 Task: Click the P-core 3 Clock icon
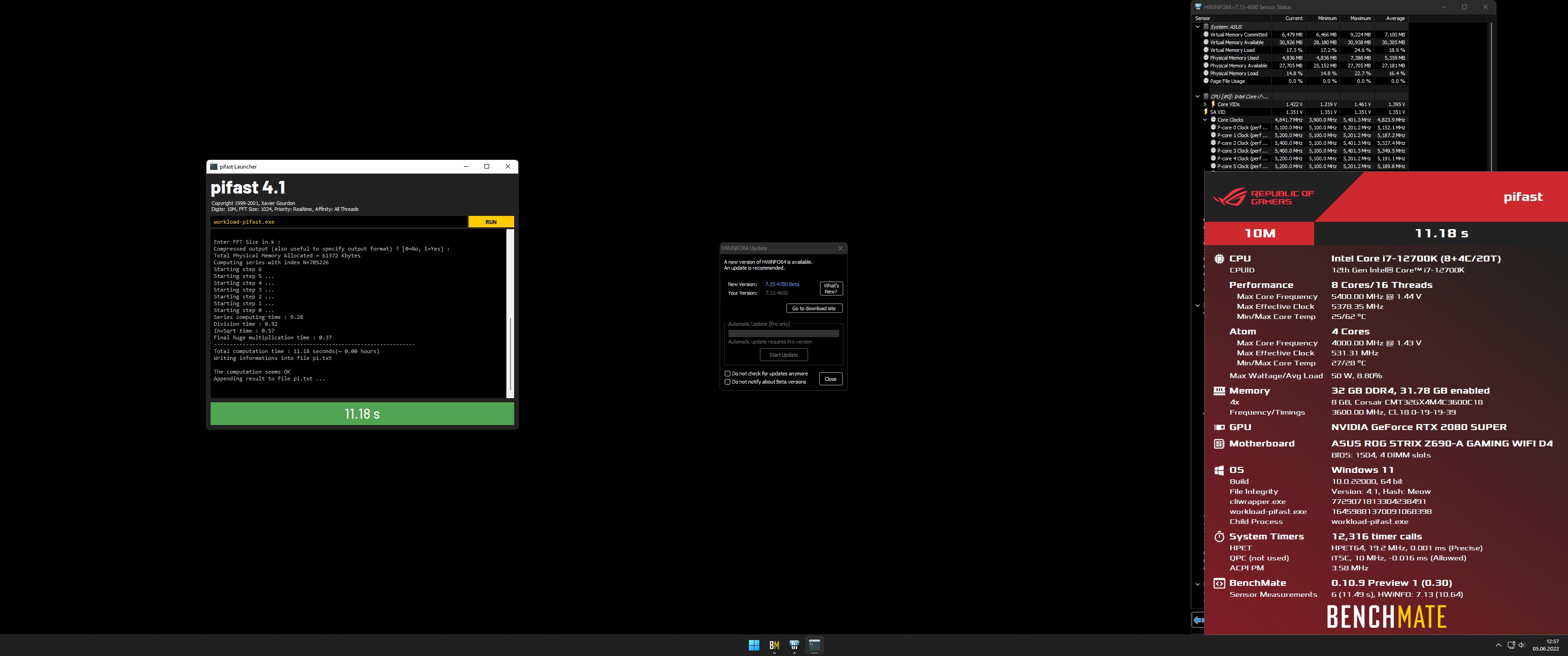pyautogui.click(x=1213, y=151)
